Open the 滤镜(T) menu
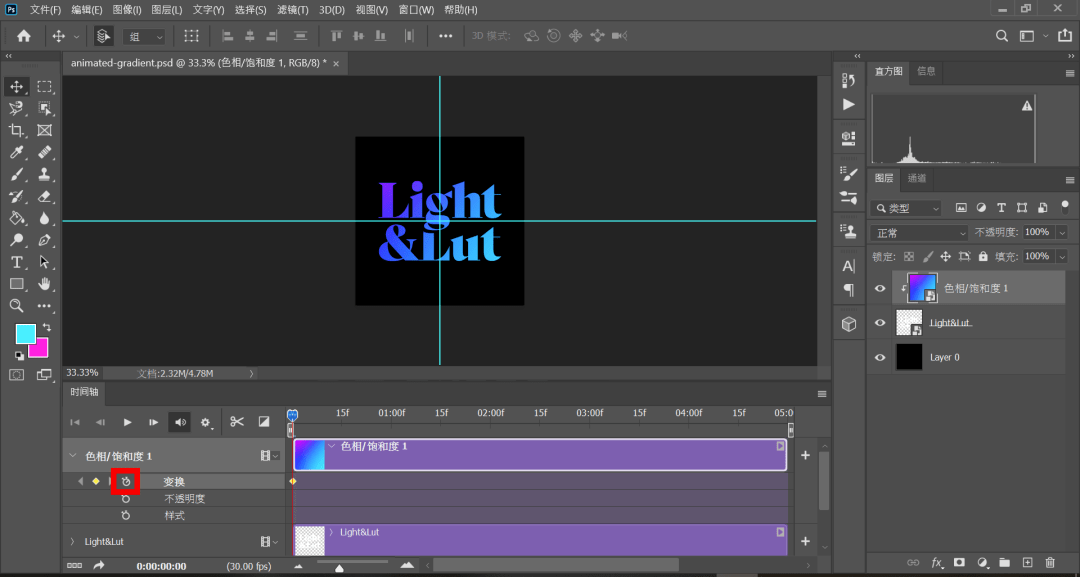This screenshot has height=577, width=1080. [293, 10]
